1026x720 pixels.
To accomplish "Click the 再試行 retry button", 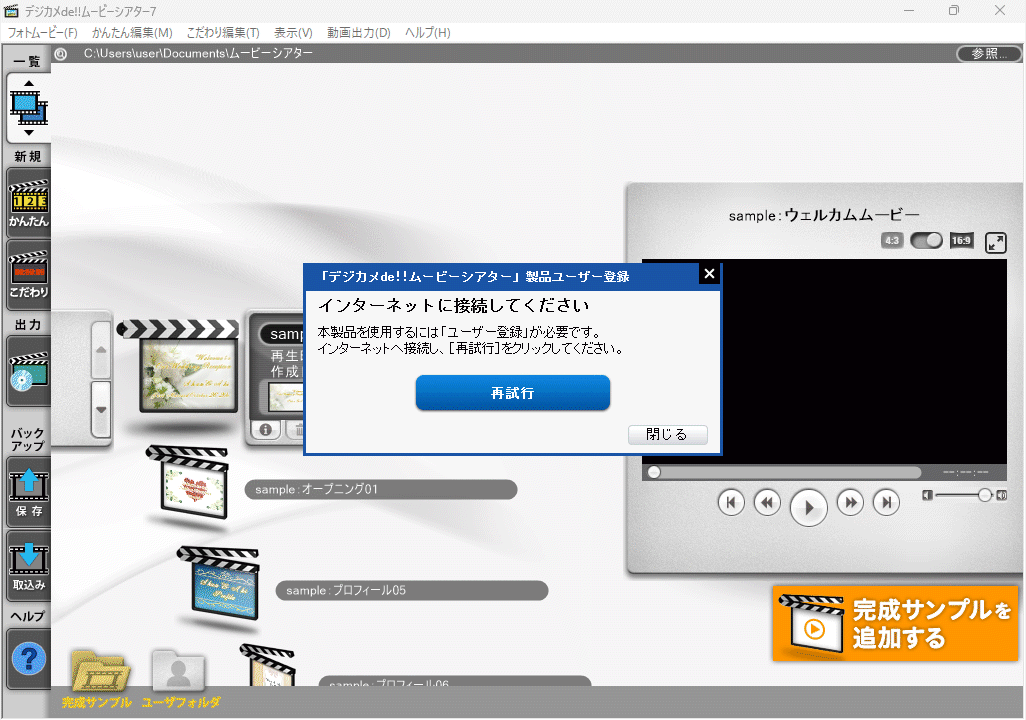I will pos(513,393).
